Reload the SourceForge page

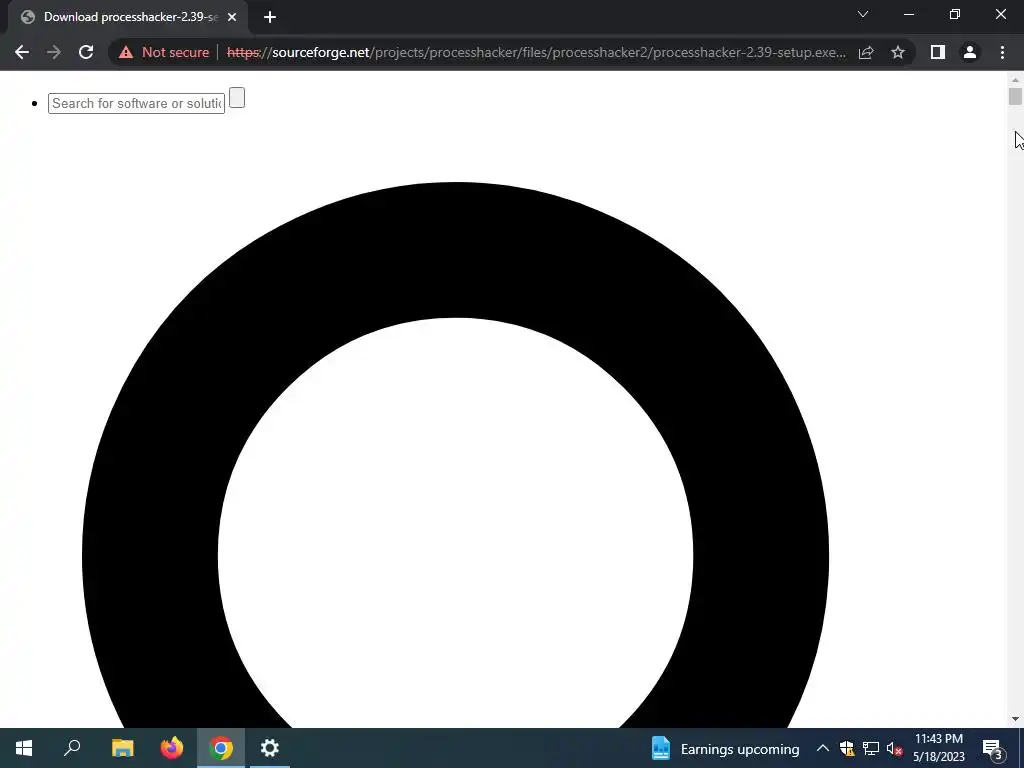pyautogui.click(x=86, y=52)
